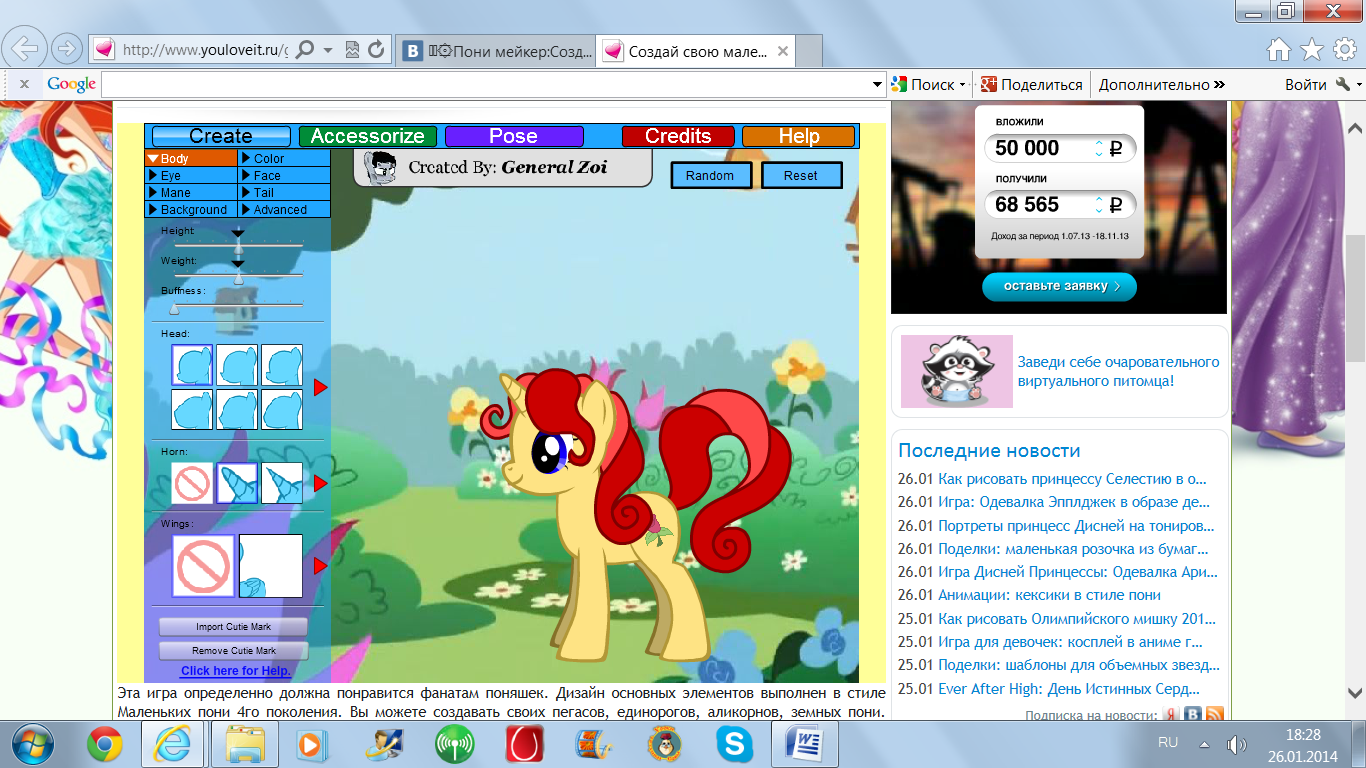Click the Поделиться toolbar button
Image resolution: width=1366 pixels, height=768 pixels.
click(x=1031, y=85)
